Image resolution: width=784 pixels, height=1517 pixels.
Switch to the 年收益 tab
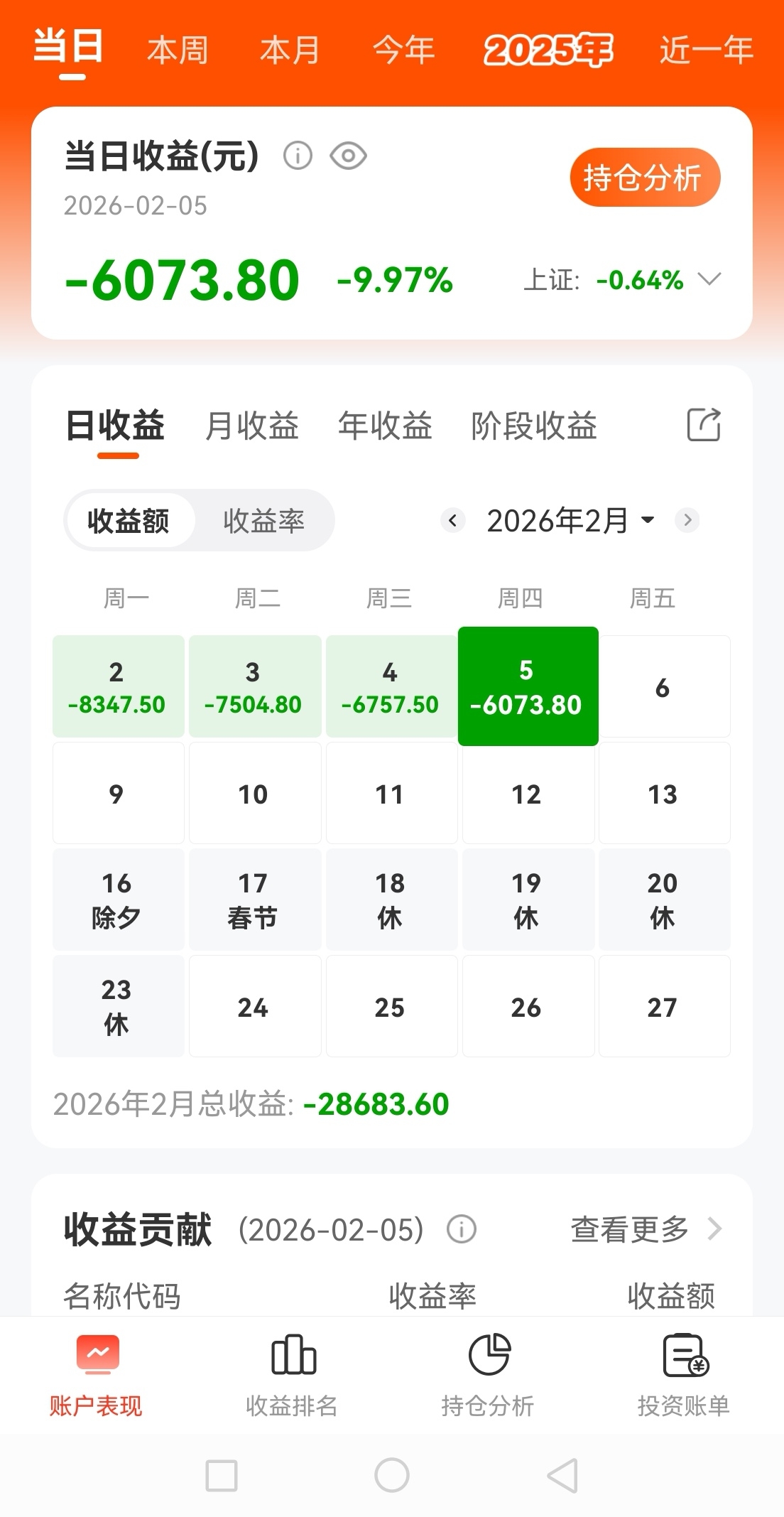click(385, 426)
